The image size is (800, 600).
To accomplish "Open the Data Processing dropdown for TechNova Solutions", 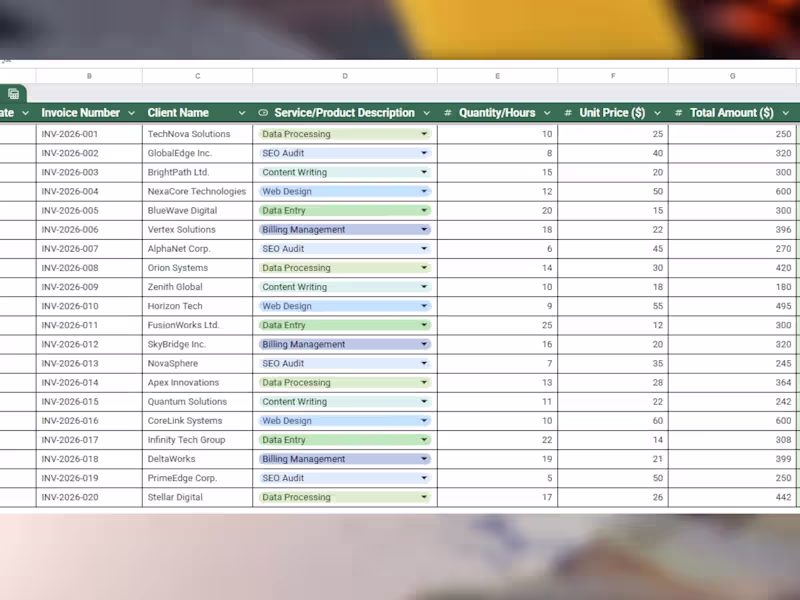I will pos(424,134).
